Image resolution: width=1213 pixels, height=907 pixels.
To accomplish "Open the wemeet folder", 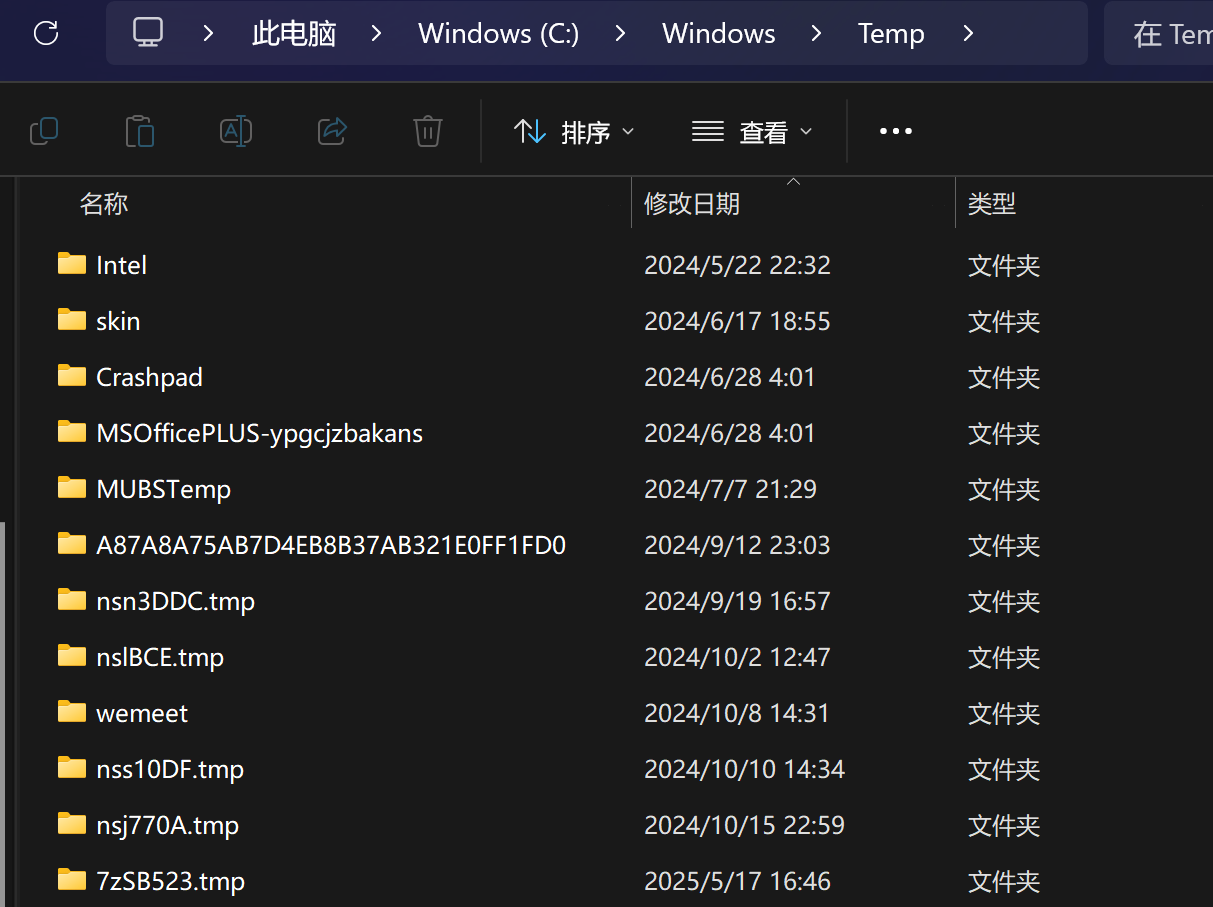I will pos(141,712).
